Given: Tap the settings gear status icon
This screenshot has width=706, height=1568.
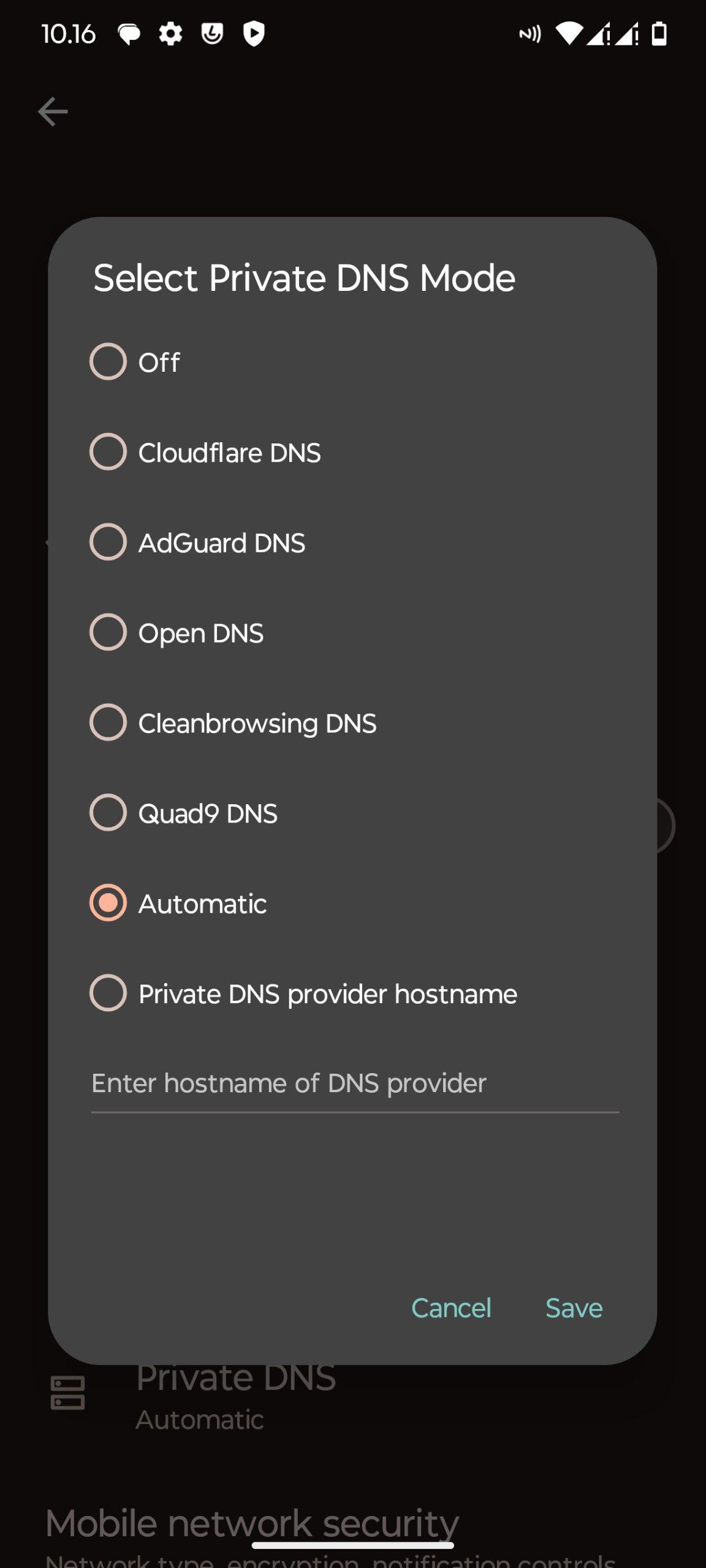Looking at the screenshot, I should [170, 34].
